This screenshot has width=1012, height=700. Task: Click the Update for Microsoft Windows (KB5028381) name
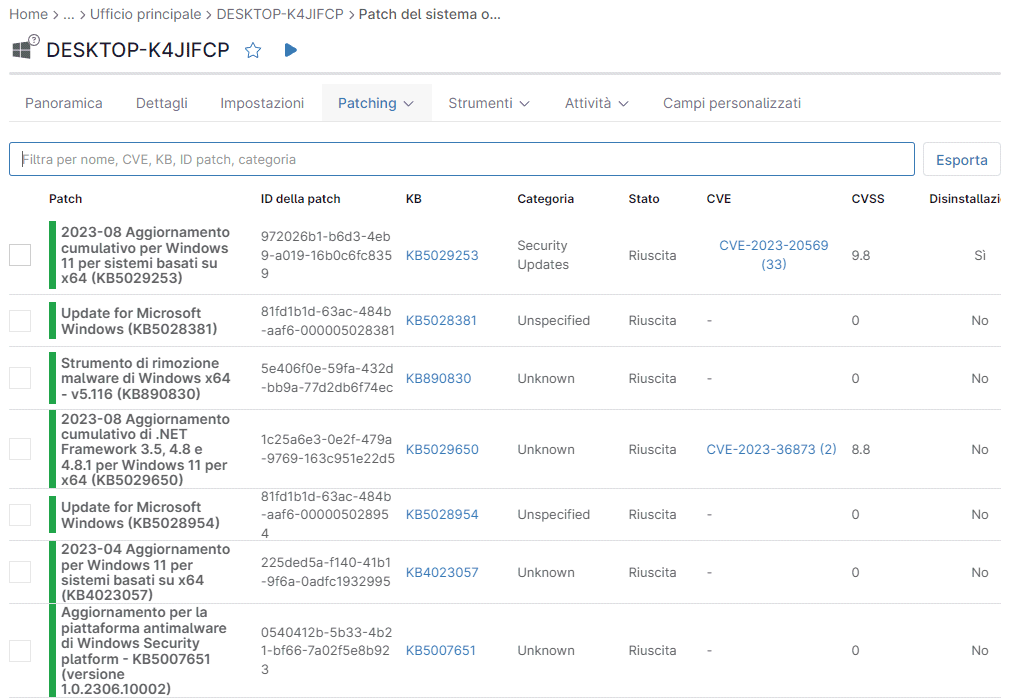point(139,321)
